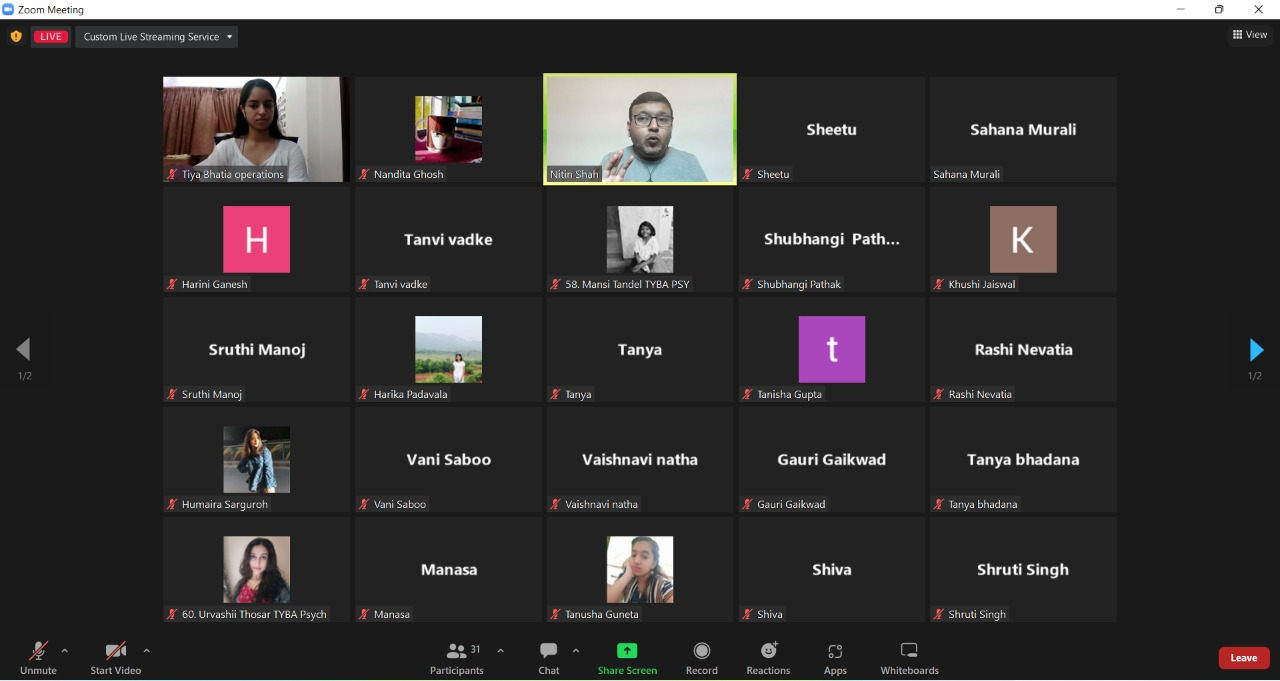1280x681 pixels.
Task: Select Urvashii Thosar TYBA Psych tile
Action: 256,570
